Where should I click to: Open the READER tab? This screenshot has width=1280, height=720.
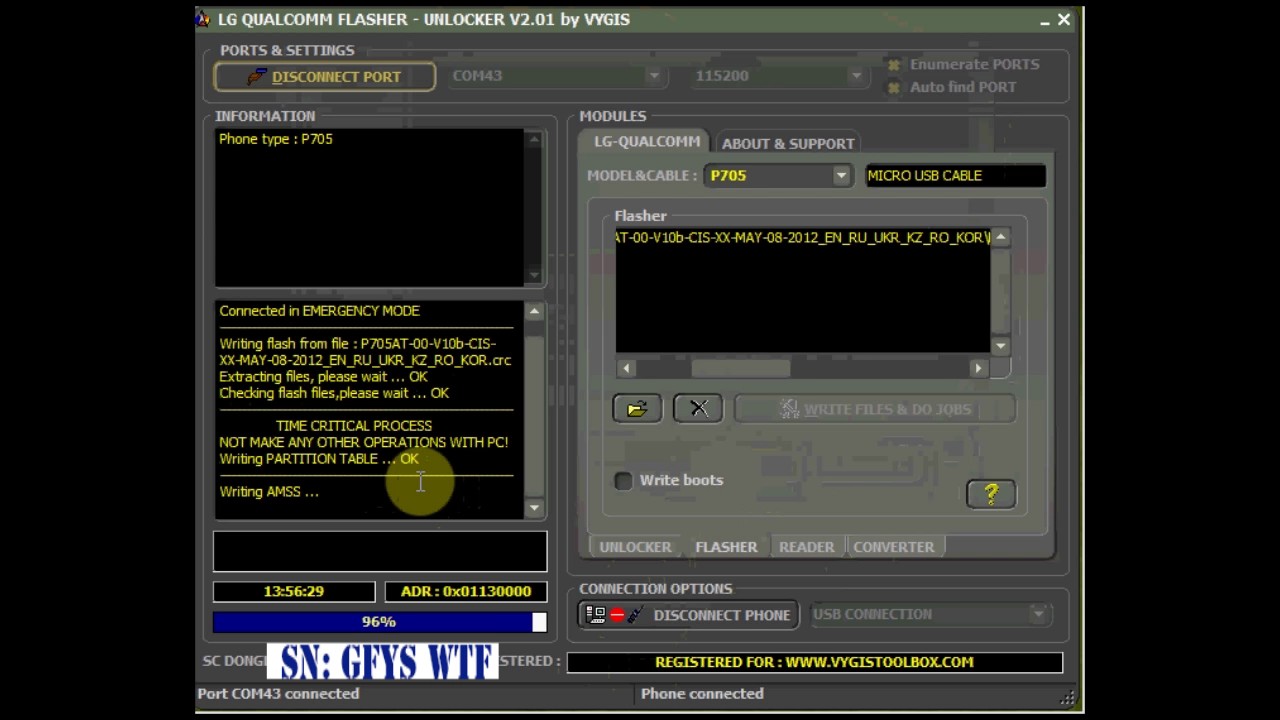(806, 547)
